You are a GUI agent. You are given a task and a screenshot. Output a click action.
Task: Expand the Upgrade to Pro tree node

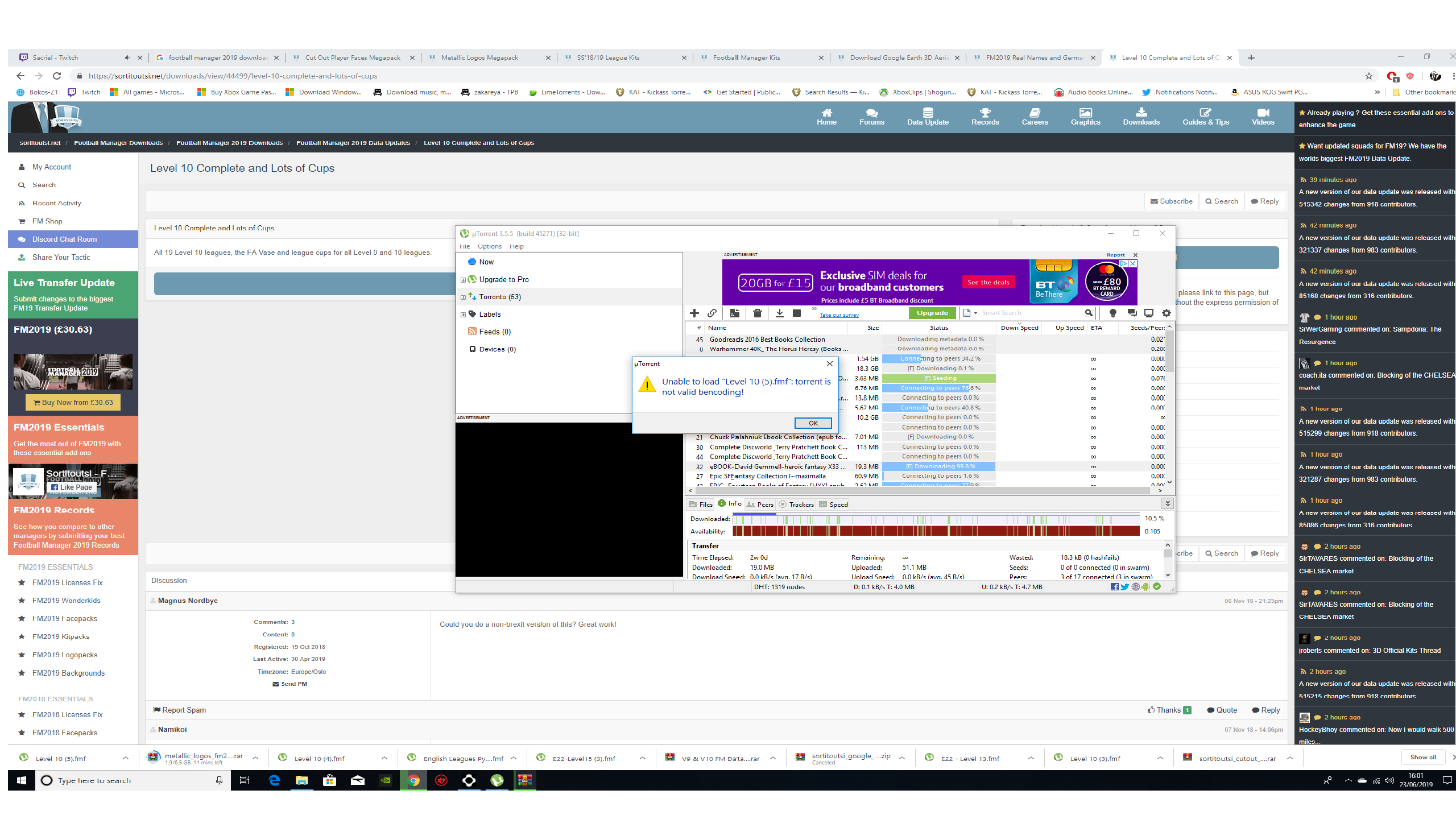click(463, 280)
